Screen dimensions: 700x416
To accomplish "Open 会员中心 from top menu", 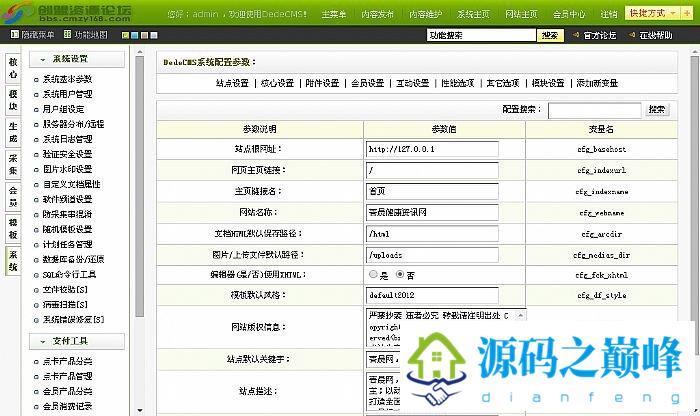I will click(569, 14).
